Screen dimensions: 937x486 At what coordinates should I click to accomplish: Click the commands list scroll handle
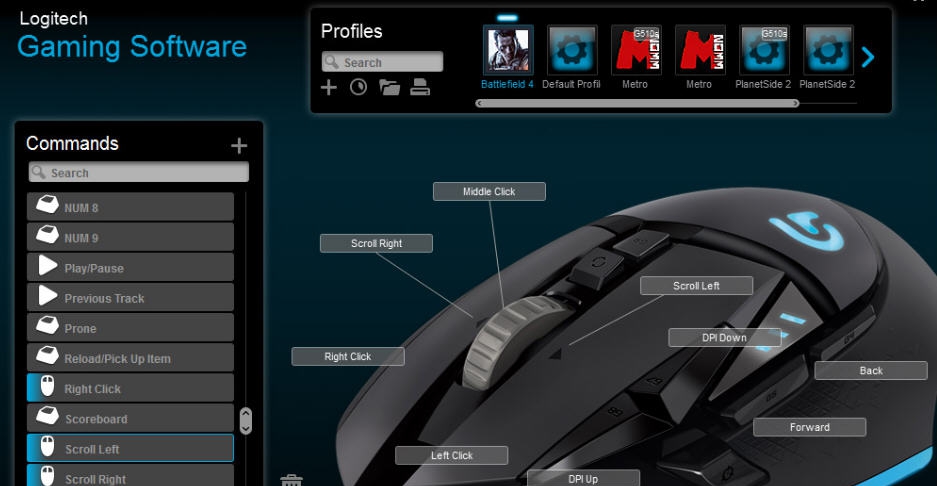[x=246, y=421]
